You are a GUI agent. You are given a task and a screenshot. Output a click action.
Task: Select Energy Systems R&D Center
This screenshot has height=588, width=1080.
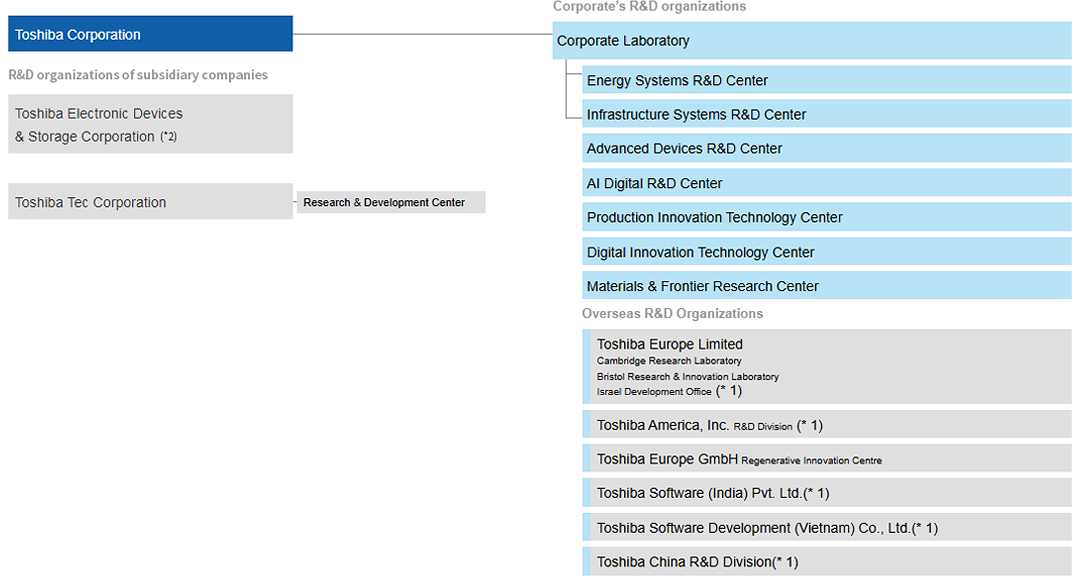(x=826, y=80)
